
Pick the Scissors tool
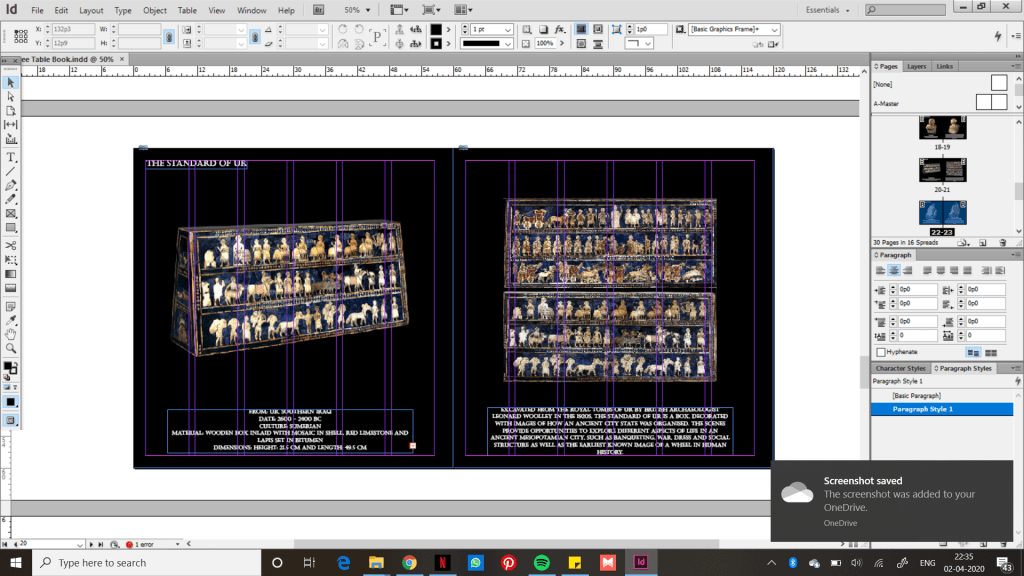tap(11, 245)
